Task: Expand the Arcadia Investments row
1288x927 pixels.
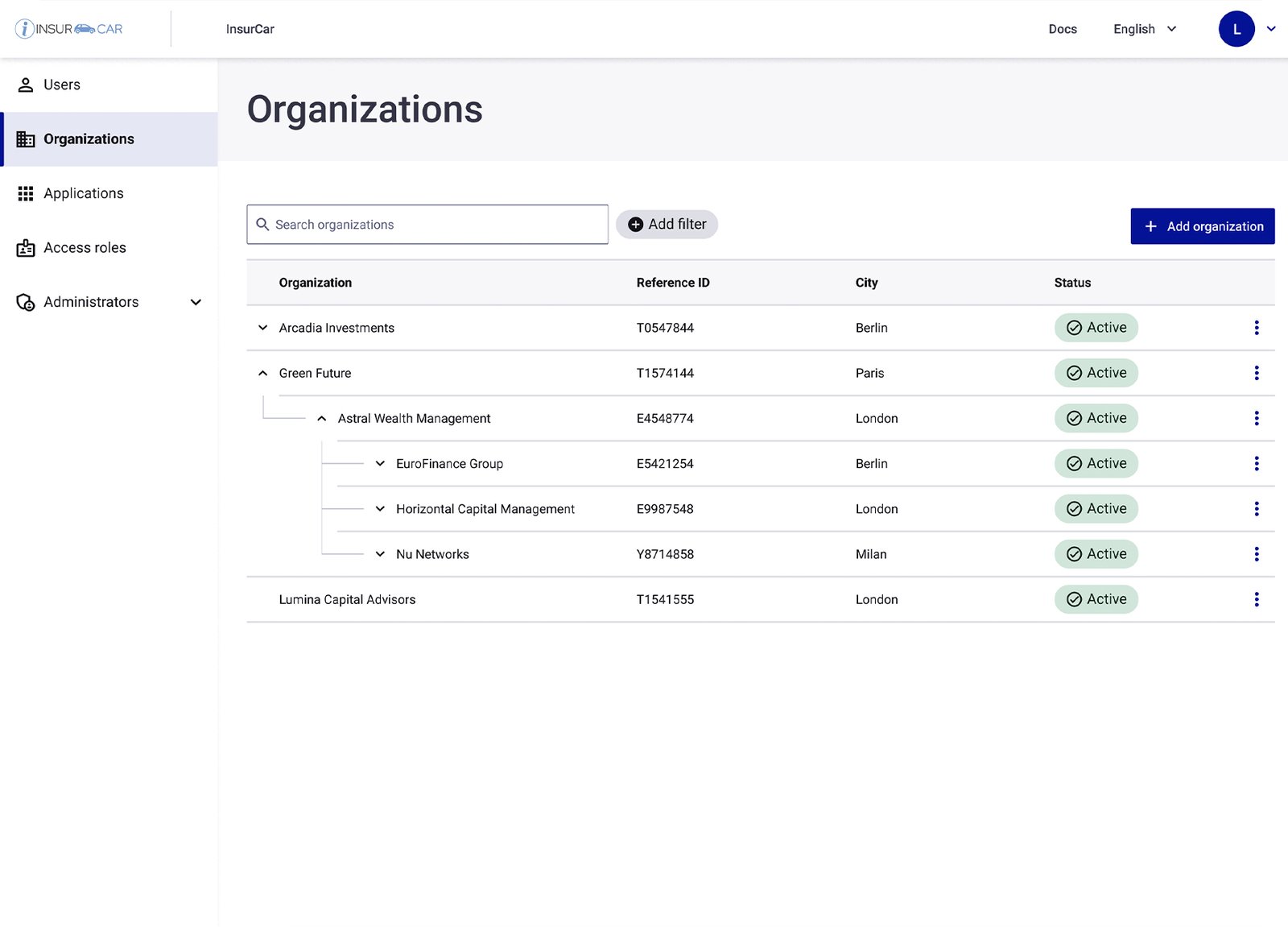Action: point(262,328)
